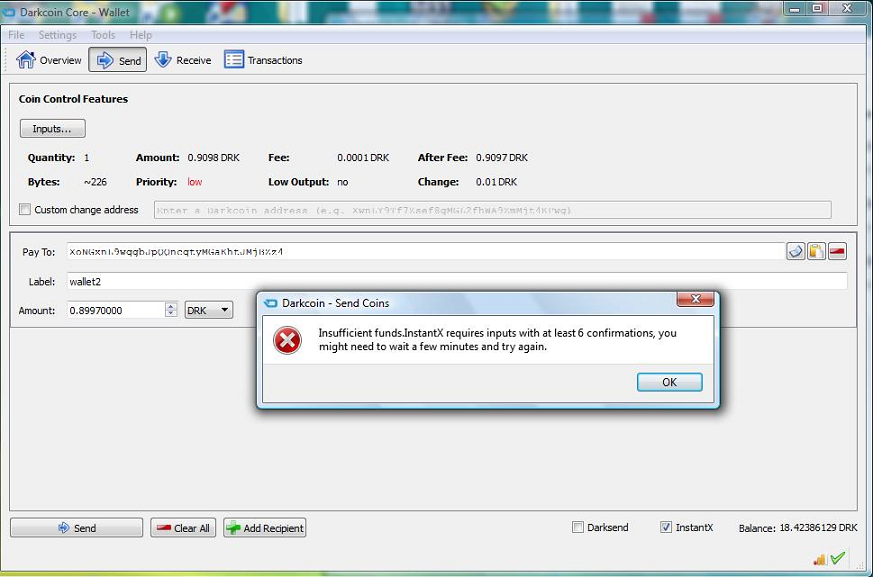
Task: Toggle the Darksend checkbox
Action: click(578, 527)
